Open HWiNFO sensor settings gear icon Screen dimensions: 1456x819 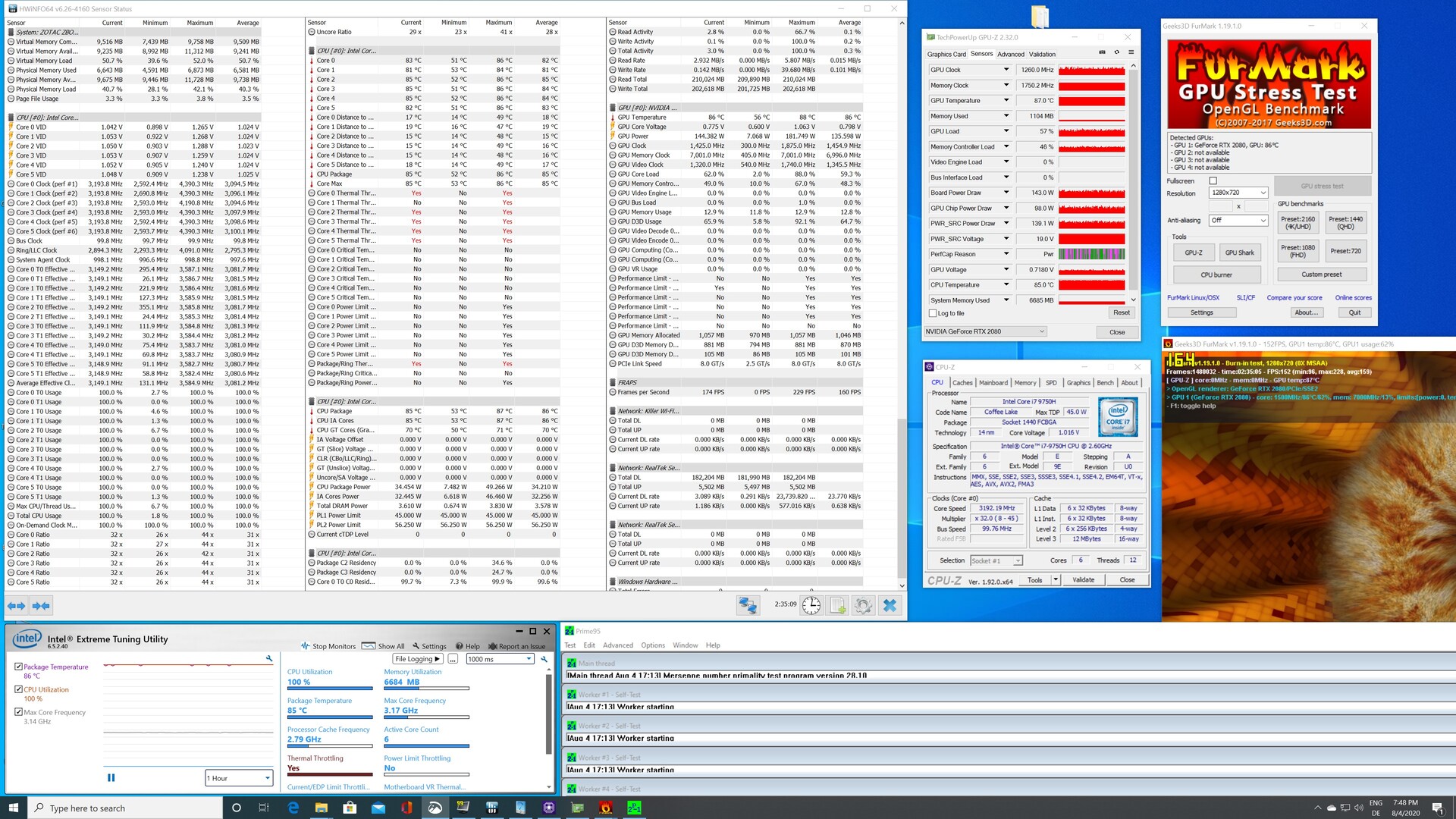(863, 605)
